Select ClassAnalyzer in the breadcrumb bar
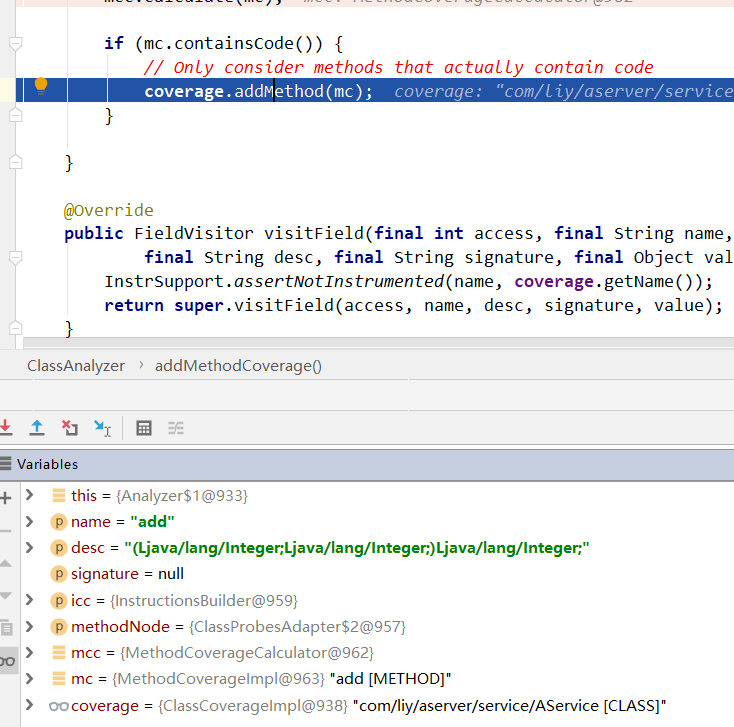This screenshot has height=727, width=734. [76, 366]
